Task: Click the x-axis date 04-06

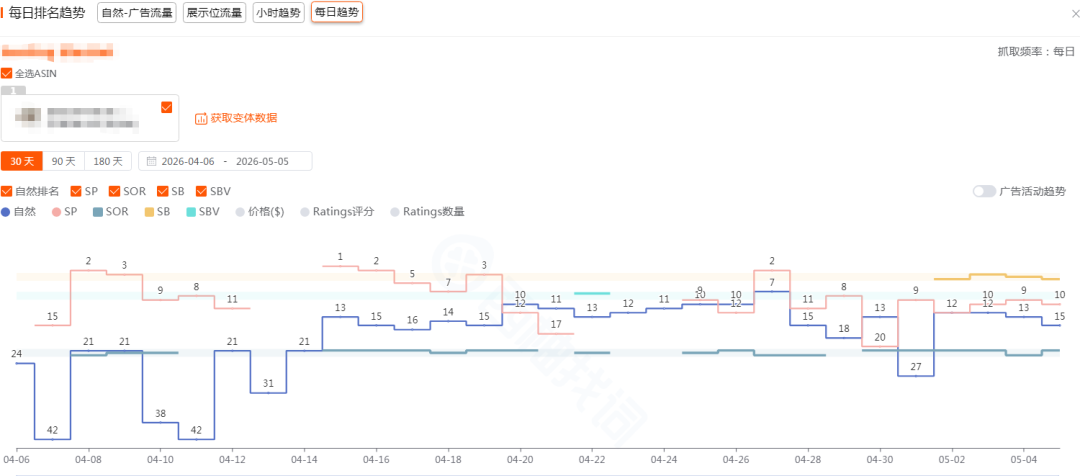Action: tap(17, 459)
